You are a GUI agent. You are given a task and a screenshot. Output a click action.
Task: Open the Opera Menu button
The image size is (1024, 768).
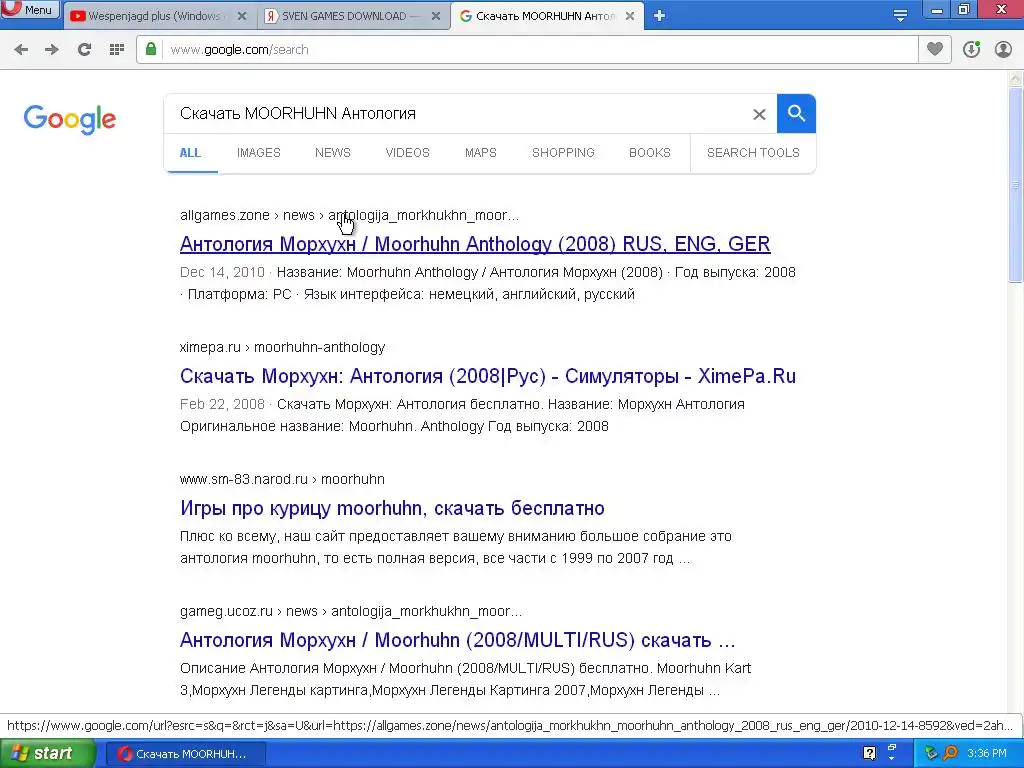click(x=30, y=9)
